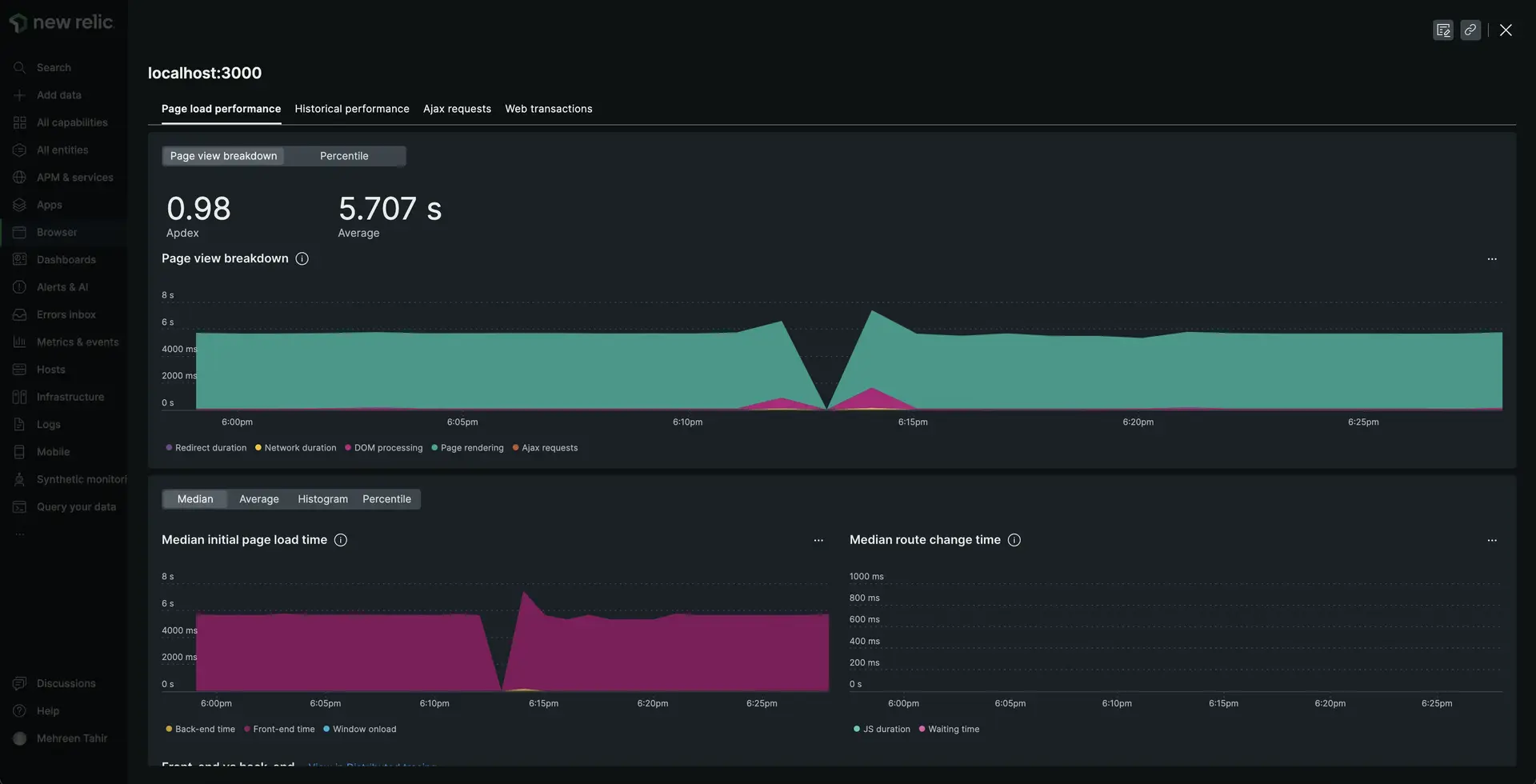The width and height of the screenshot is (1536, 784).
Task: Click the Window onload legend entry
Action: coord(359,730)
